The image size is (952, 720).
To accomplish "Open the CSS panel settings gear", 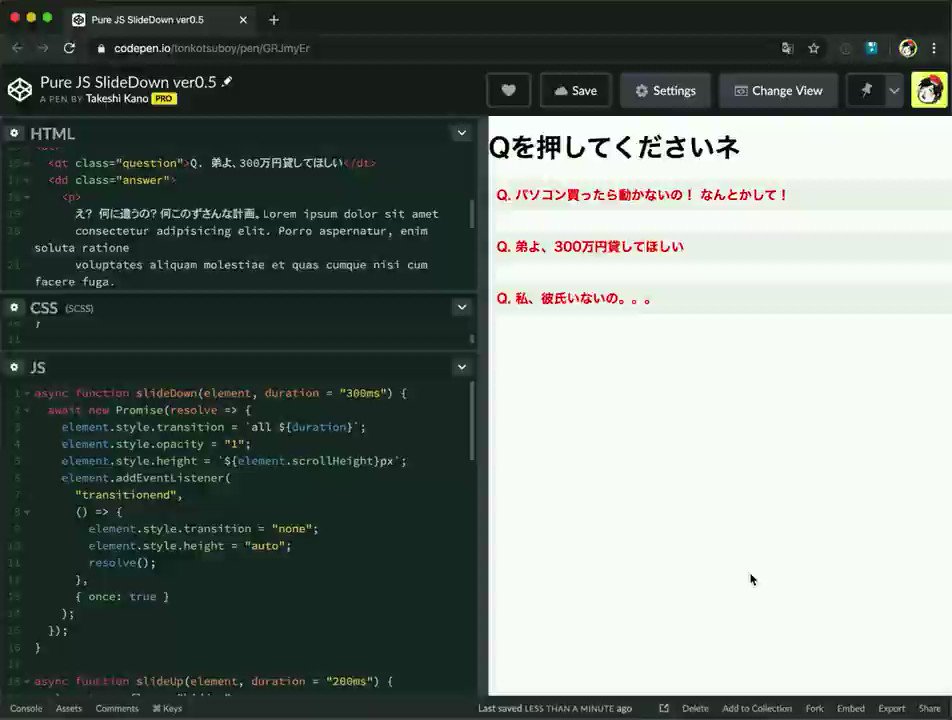I will [x=14, y=307].
